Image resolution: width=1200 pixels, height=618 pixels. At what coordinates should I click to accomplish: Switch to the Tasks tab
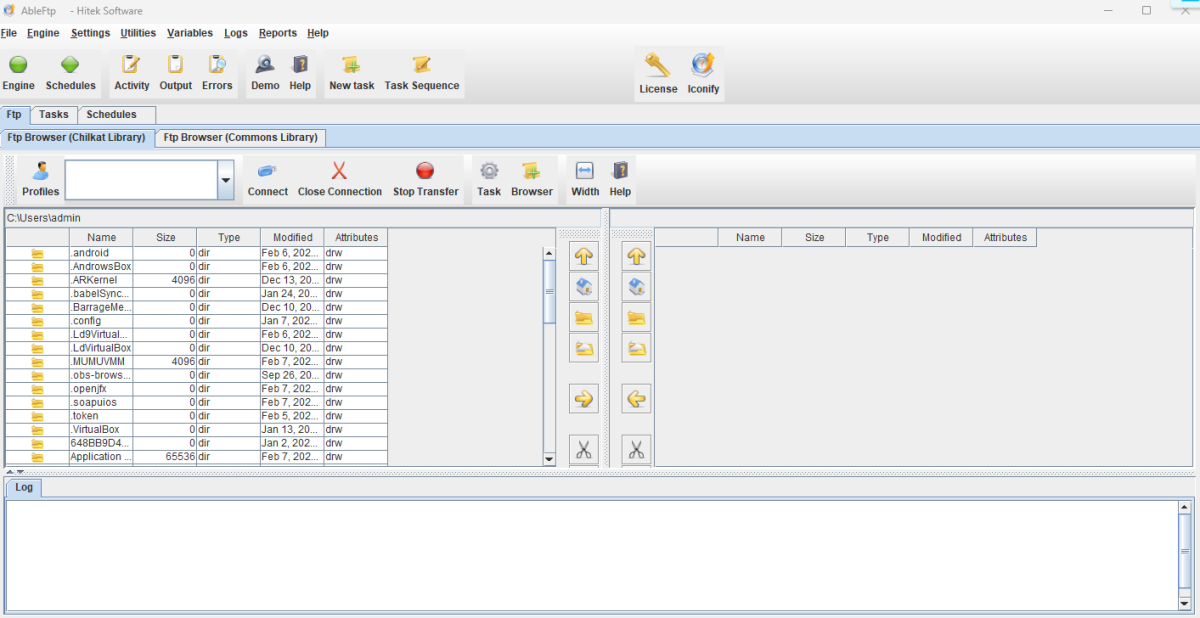click(x=54, y=115)
